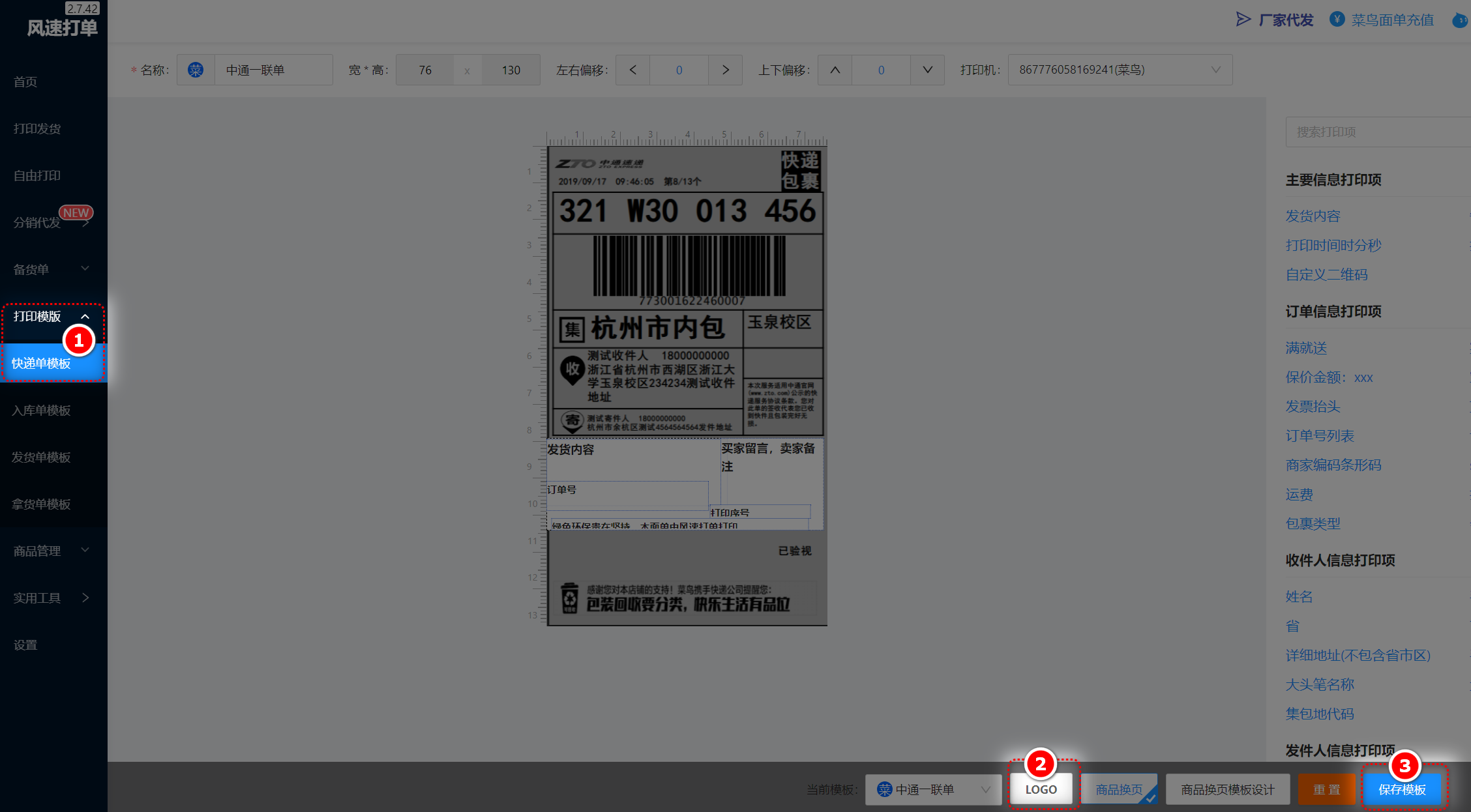
Task: Click the 保存模板 button
Action: click(x=1402, y=789)
